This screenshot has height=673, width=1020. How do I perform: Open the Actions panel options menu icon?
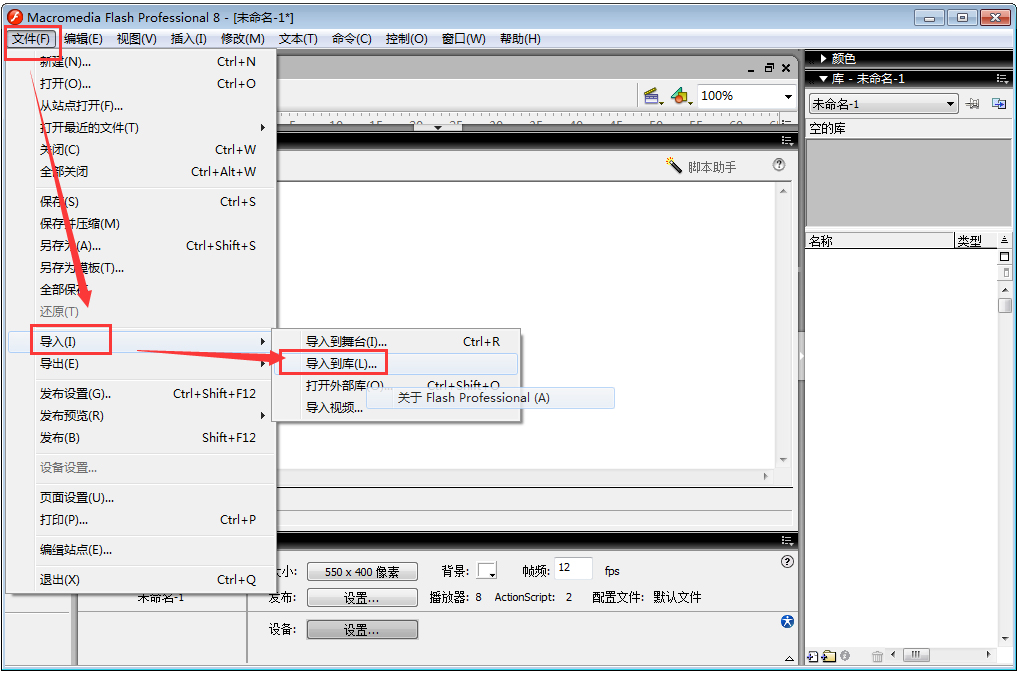pyautogui.click(x=787, y=140)
